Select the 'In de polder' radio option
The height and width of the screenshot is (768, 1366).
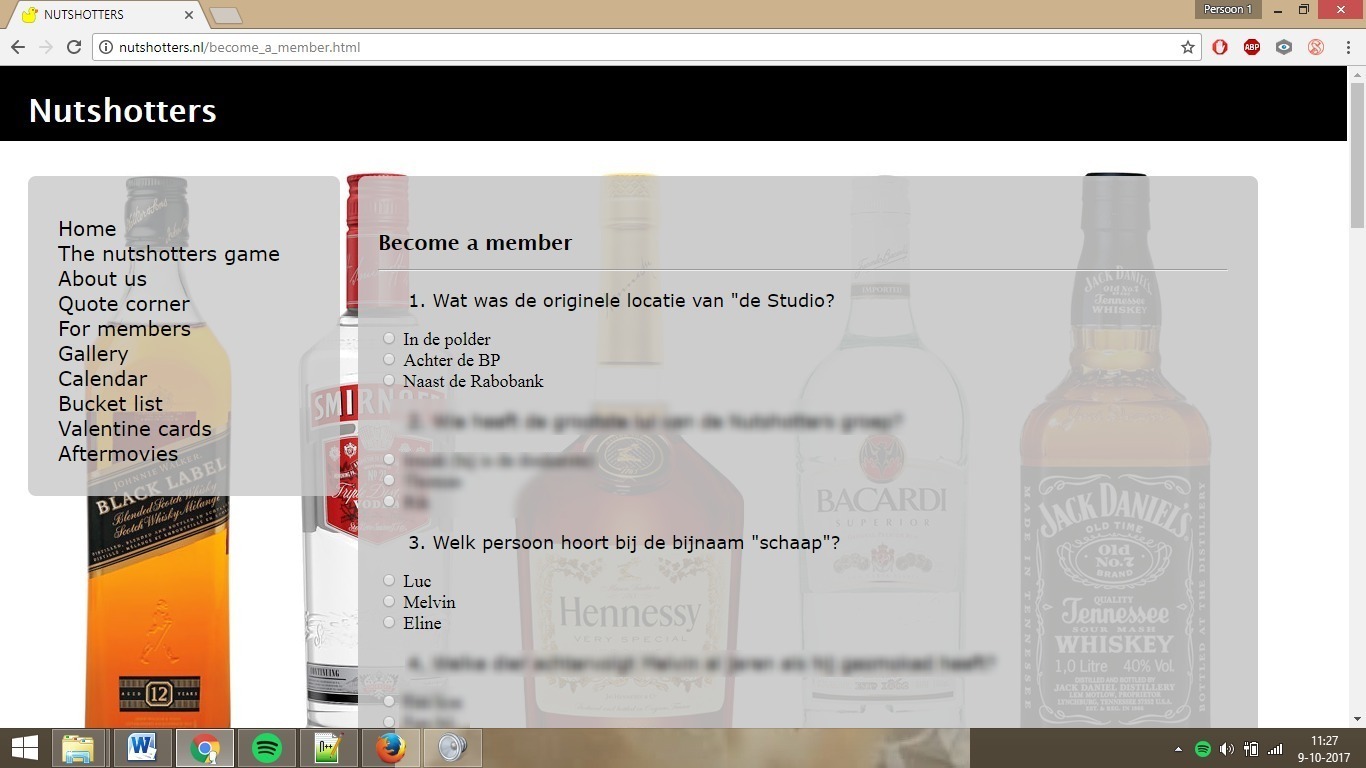tap(389, 338)
